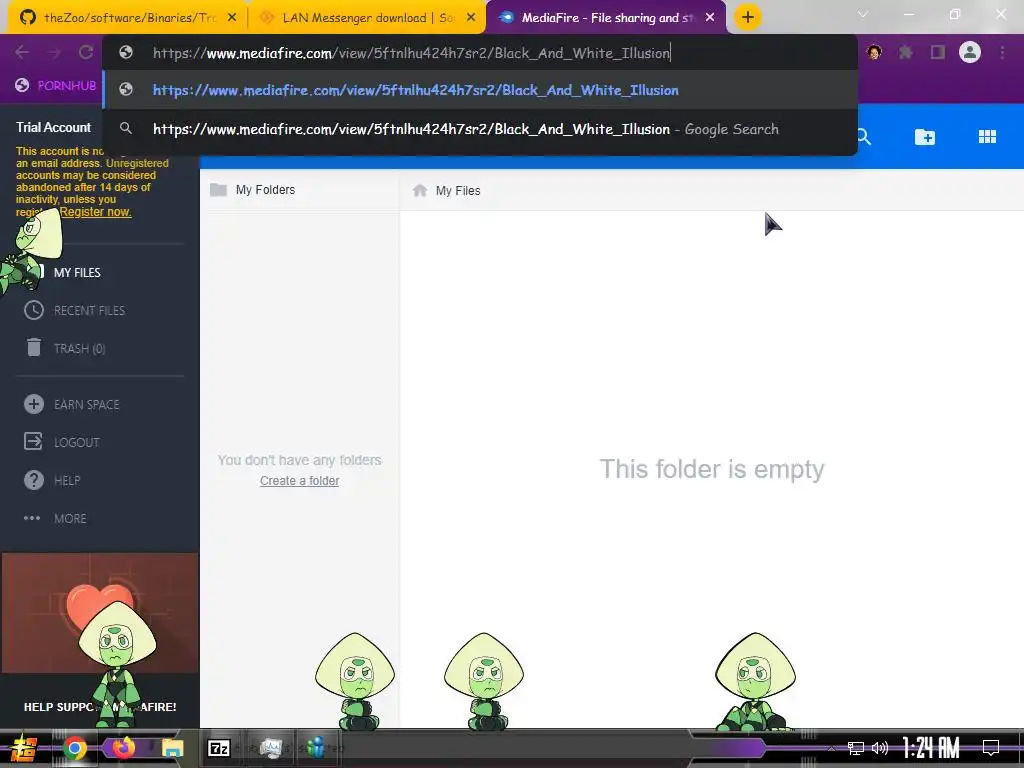Switch to grid view icon
Viewport: 1024px width, 768px height.
pos(987,136)
